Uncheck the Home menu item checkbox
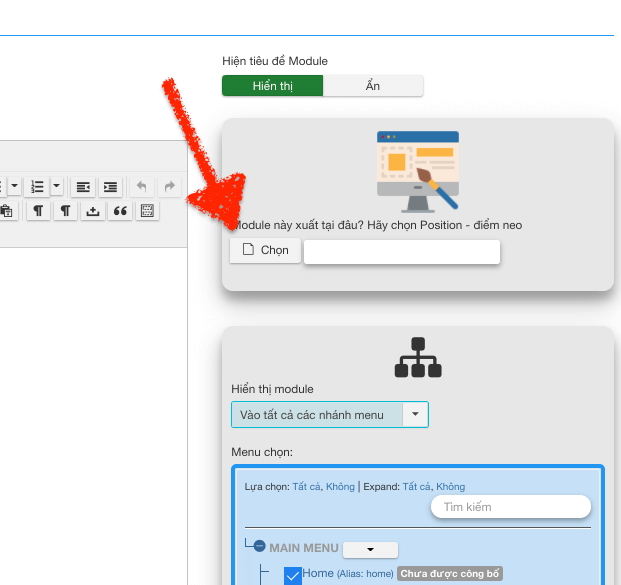Image resolution: width=621 pixels, height=585 pixels. point(293,576)
